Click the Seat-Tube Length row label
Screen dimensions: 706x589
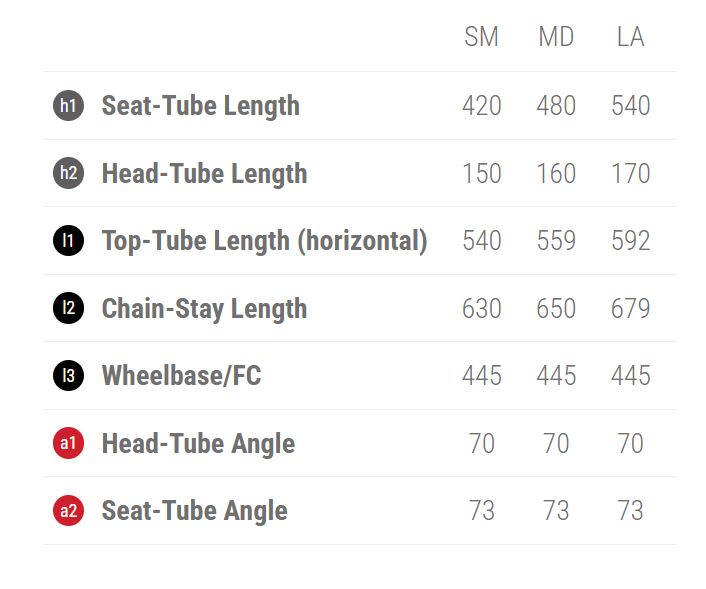[200, 106]
